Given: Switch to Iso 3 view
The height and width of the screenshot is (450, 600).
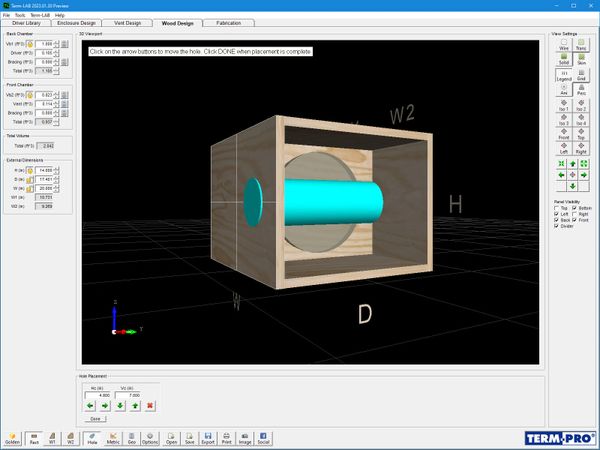Looking at the screenshot, I should [564, 120].
